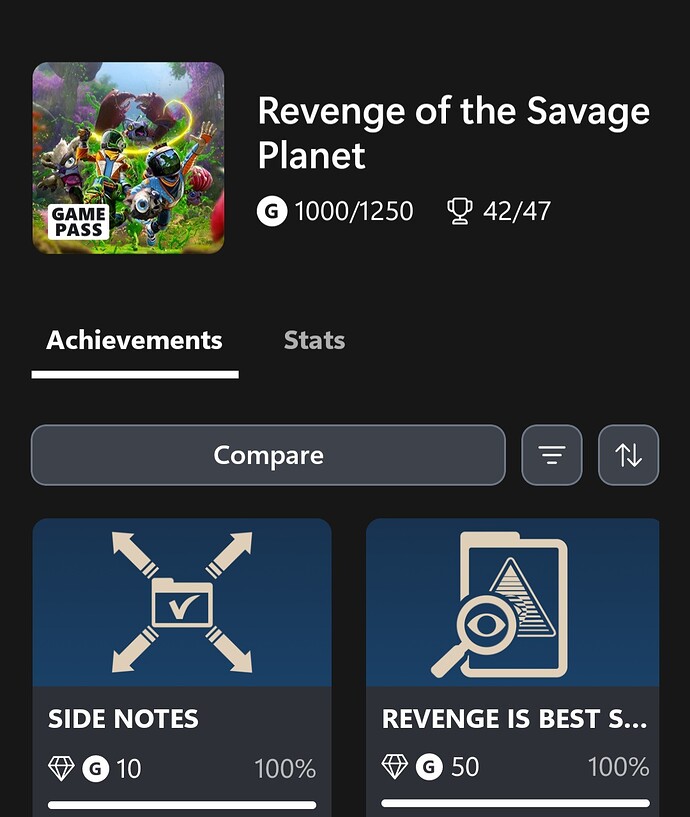
Task: Open the sort order arrows button
Action: (x=628, y=455)
